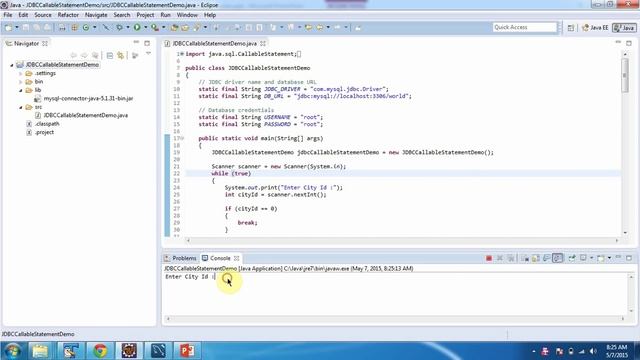Open the Run button dropdown arrow
This screenshot has height=360, width=640.
tap(145, 27)
